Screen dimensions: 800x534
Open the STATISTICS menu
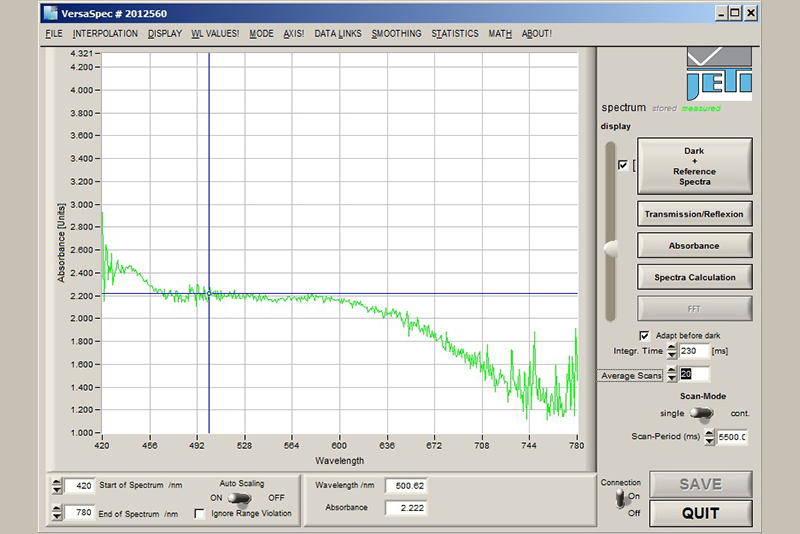pos(455,34)
